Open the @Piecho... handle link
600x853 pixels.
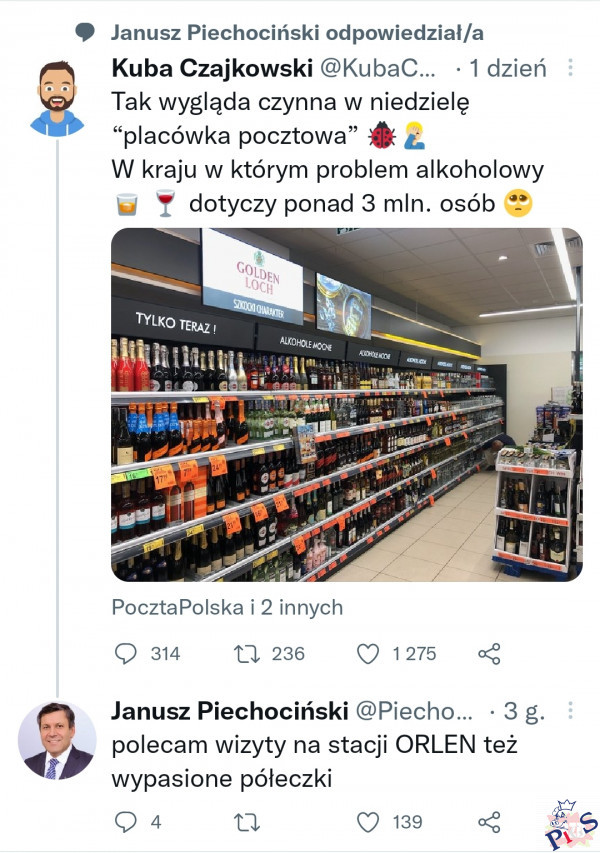[414, 710]
